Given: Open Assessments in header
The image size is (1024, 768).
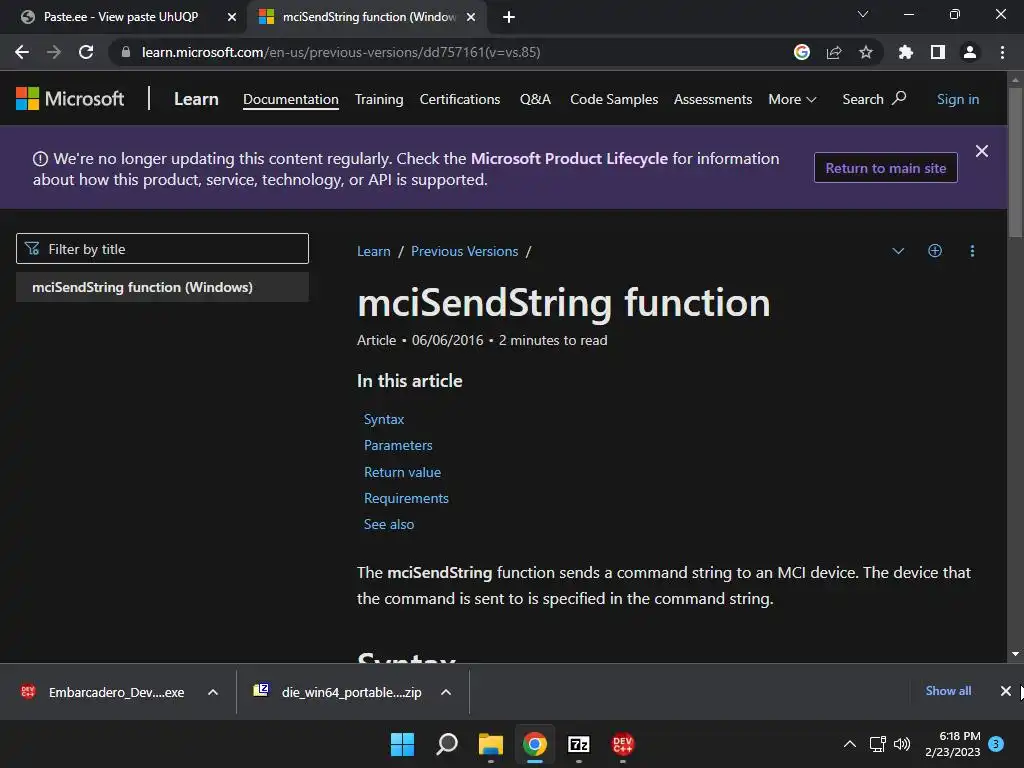Looking at the screenshot, I should (713, 99).
